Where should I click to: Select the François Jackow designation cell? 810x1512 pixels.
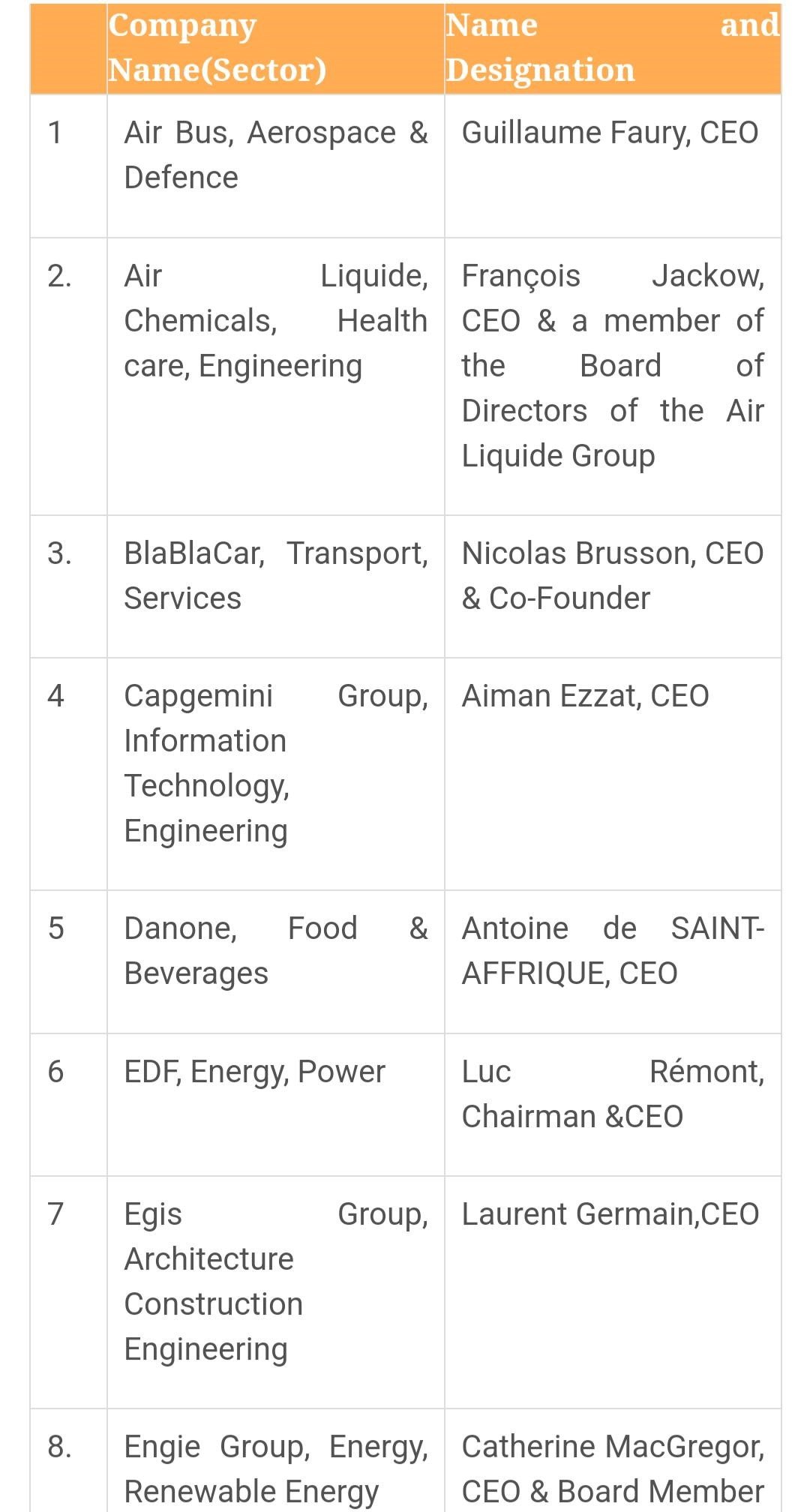[613, 376]
